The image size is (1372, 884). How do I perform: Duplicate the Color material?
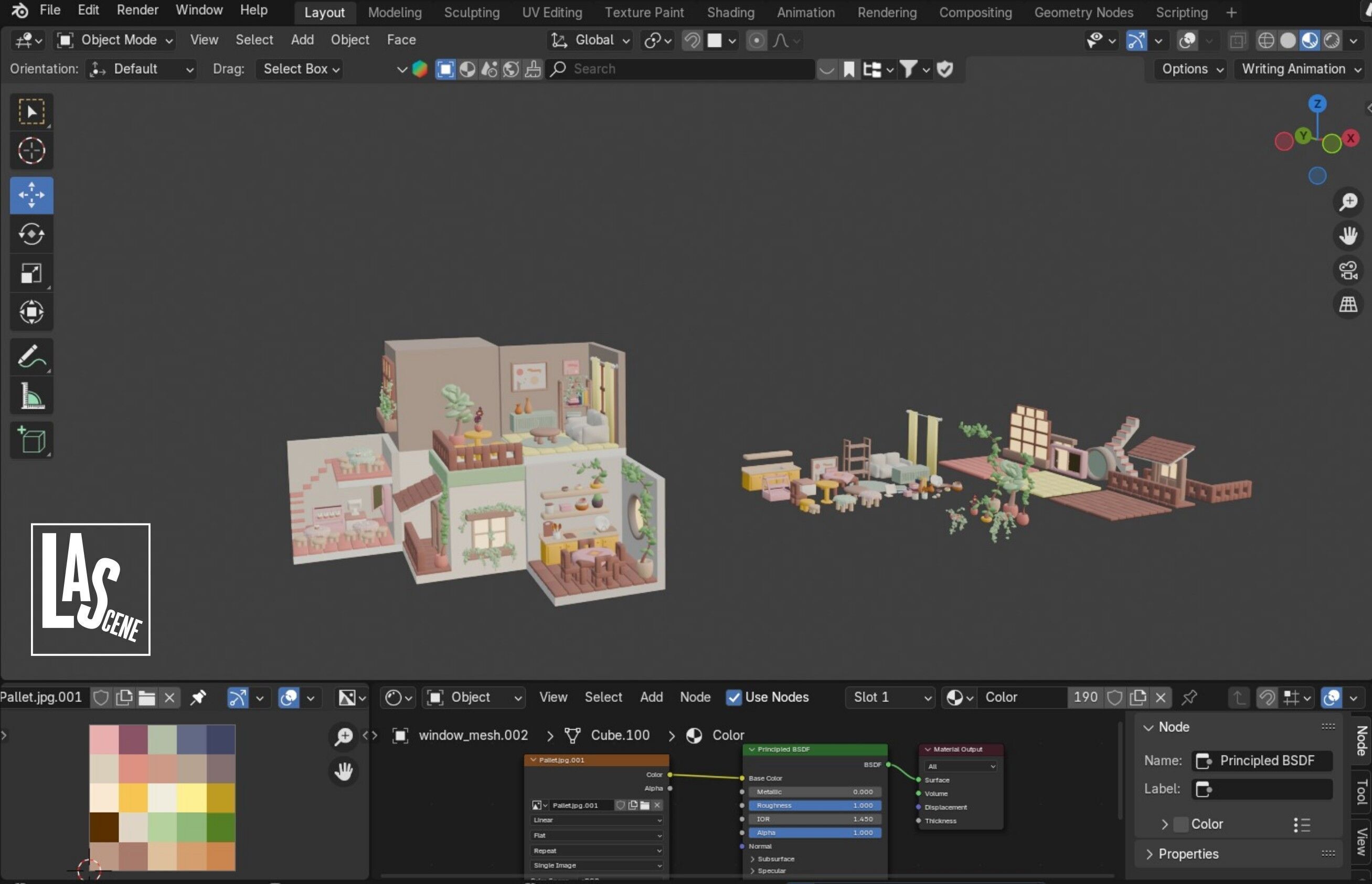(x=1137, y=697)
